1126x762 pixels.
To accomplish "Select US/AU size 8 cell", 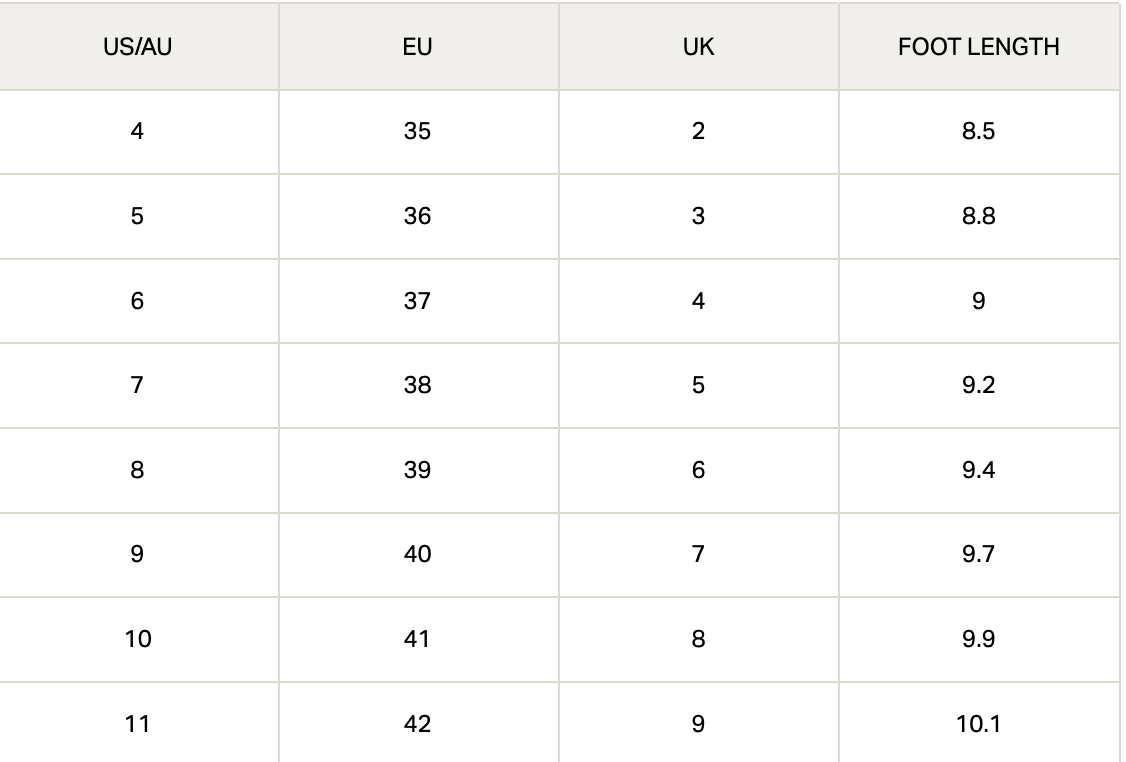I will pos(138,470).
